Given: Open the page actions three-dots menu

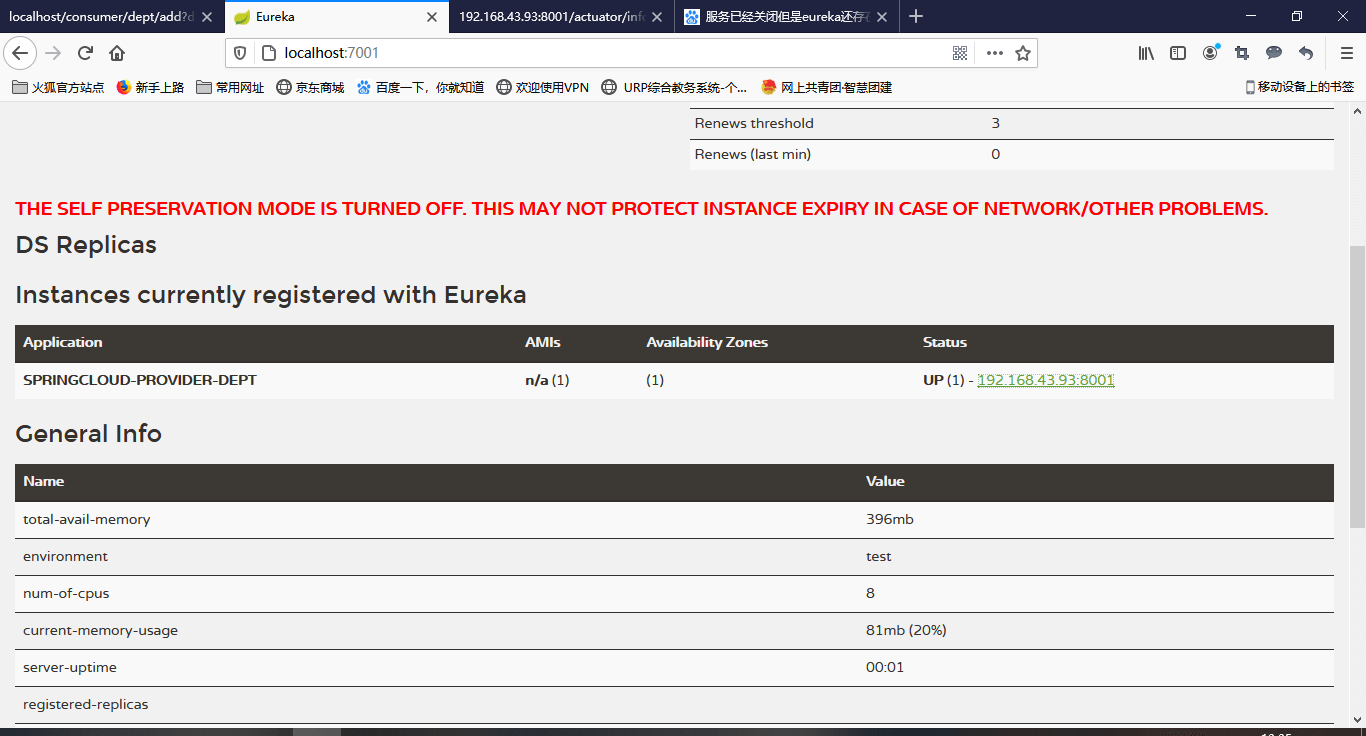Looking at the screenshot, I should pos(994,53).
